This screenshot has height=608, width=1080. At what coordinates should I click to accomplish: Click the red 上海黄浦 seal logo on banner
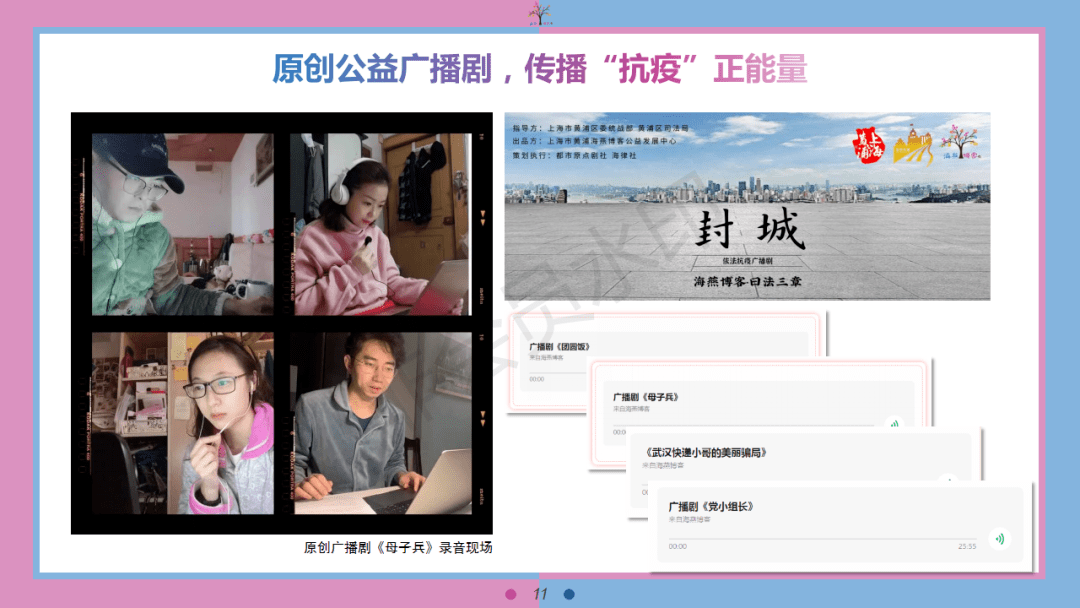pyautogui.click(x=869, y=143)
